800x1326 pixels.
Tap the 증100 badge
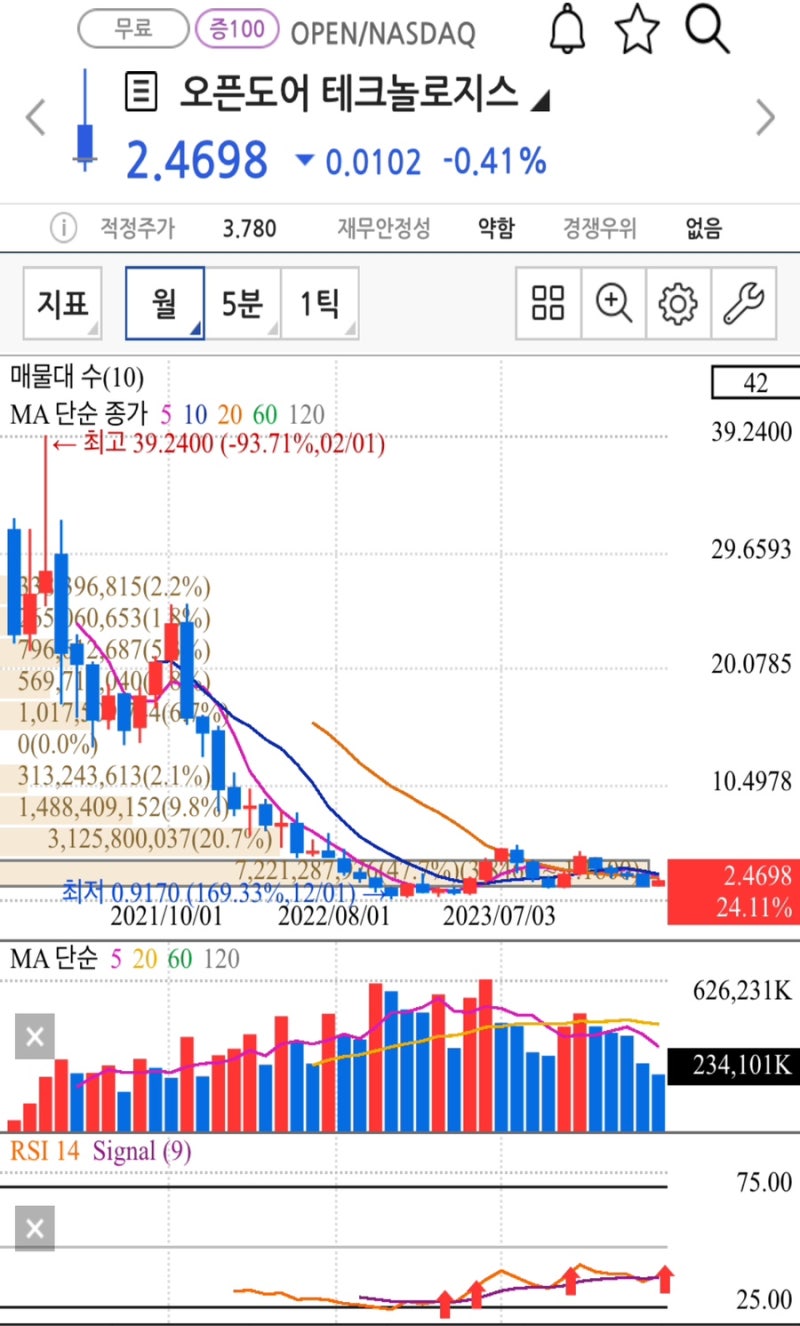pos(237,29)
